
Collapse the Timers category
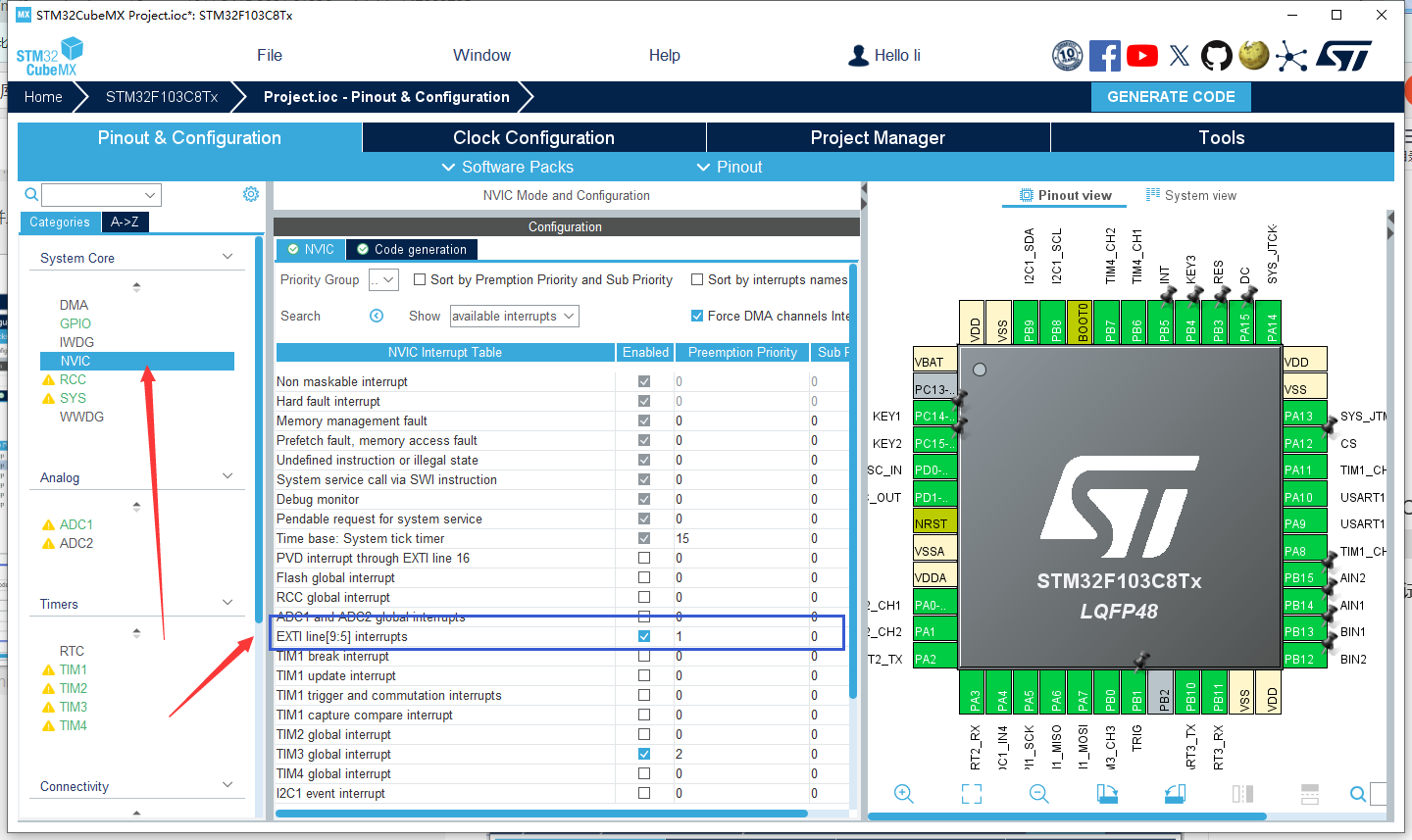[x=227, y=603]
